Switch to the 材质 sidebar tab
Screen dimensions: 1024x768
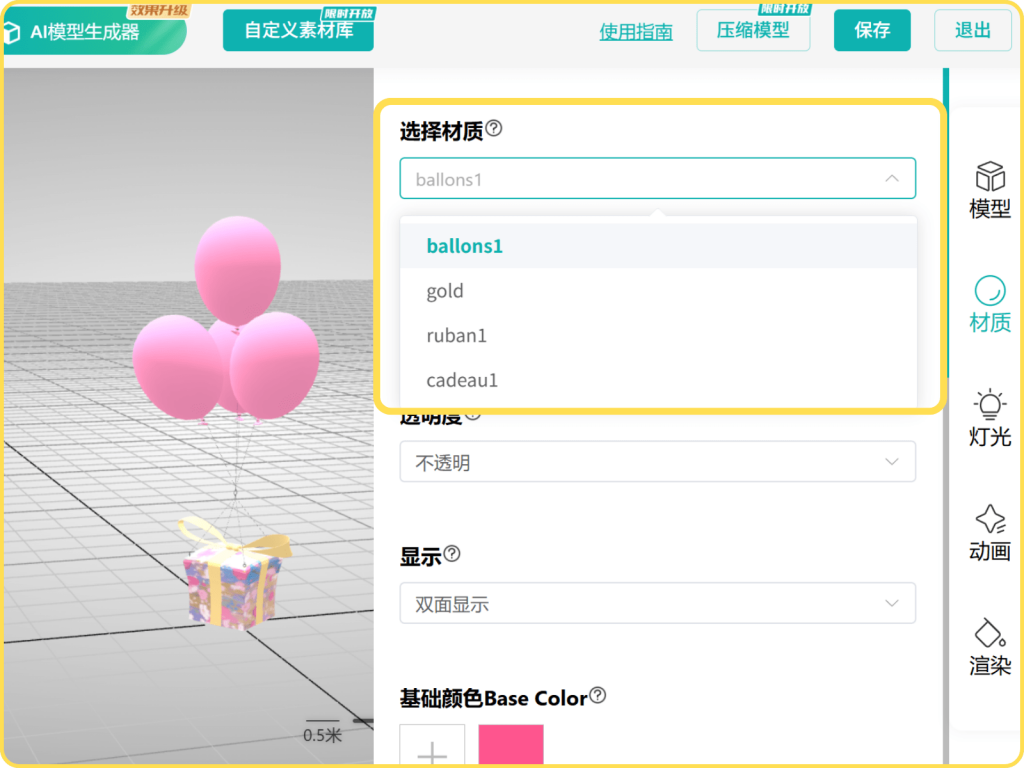click(x=989, y=304)
